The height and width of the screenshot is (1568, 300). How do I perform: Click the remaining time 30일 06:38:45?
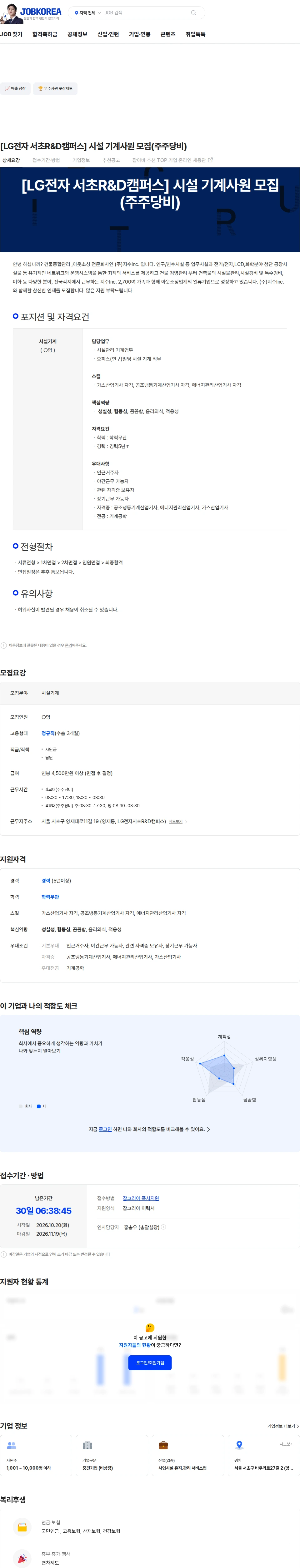[x=44, y=1211]
